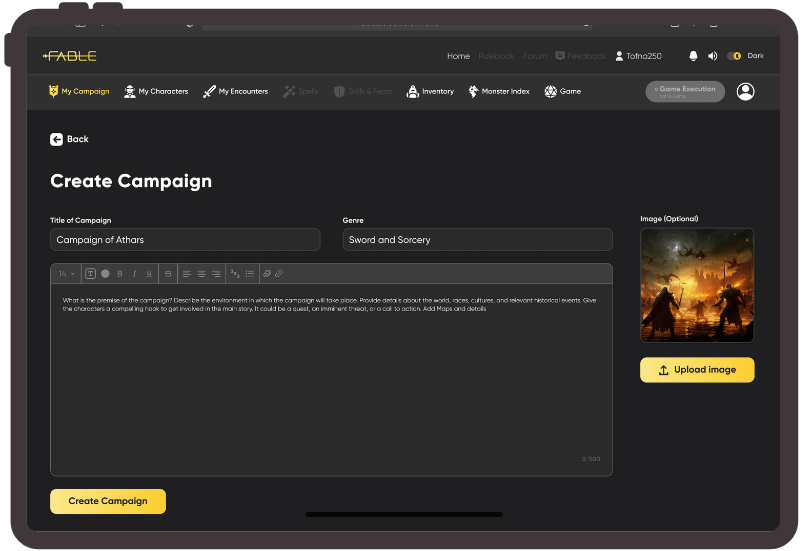Apply bold formatting in the editor
Viewport: 803px width, 551px height.
120,273
